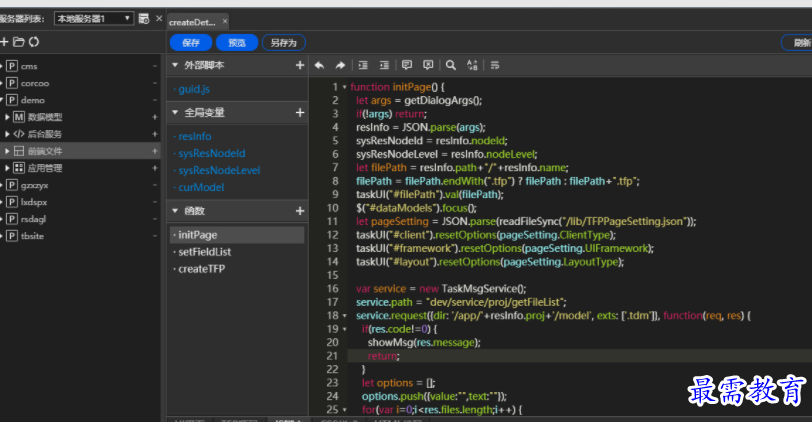812x422 pixels.
Task: Add a new global variable
Action: (x=300, y=112)
